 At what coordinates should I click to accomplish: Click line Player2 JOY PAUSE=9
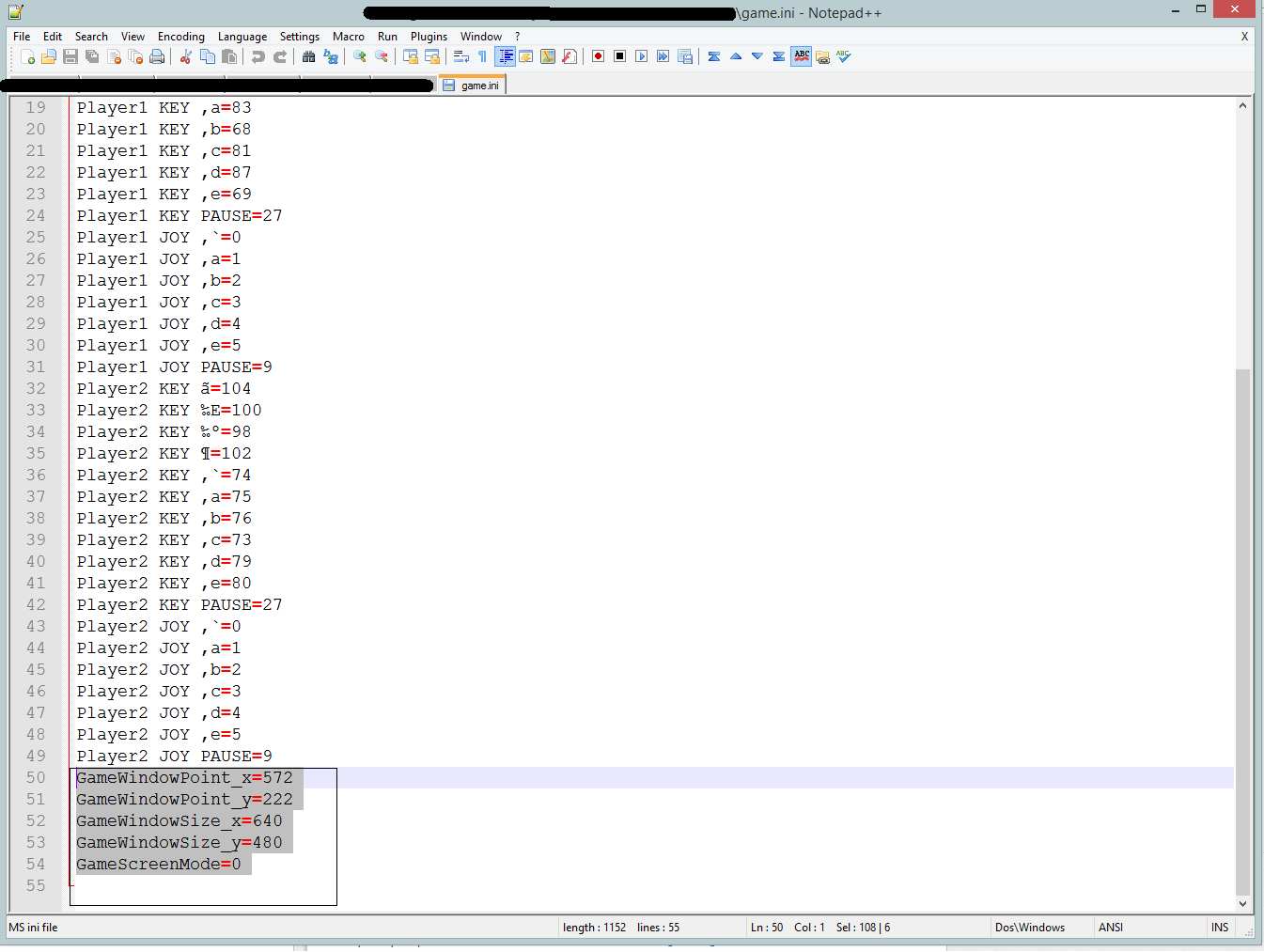point(175,757)
